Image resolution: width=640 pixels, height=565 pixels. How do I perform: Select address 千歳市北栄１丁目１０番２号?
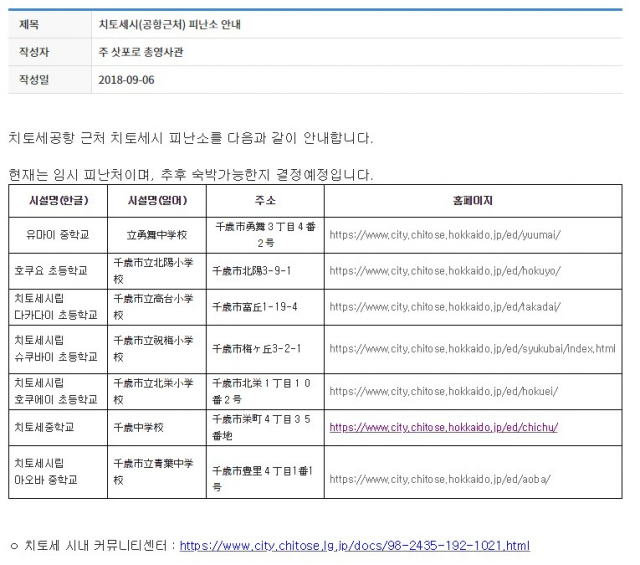click(262, 391)
